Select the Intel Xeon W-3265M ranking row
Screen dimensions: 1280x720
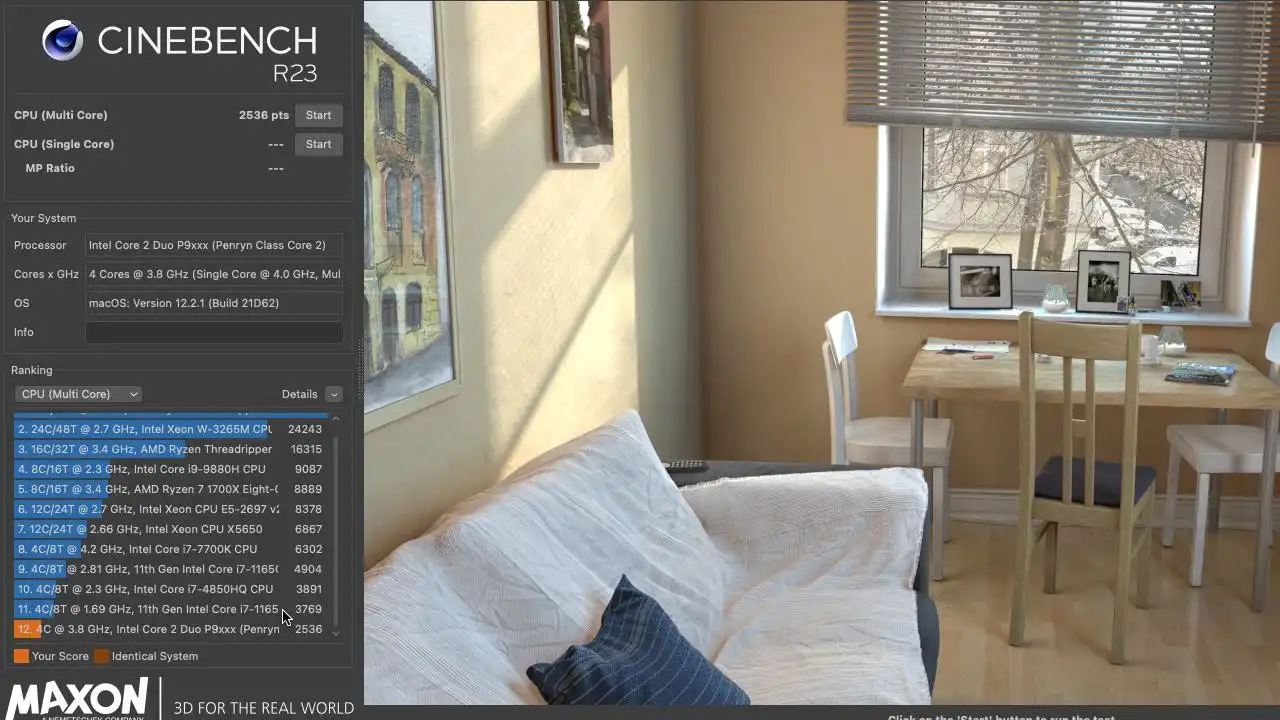pyautogui.click(x=170, y=429)
